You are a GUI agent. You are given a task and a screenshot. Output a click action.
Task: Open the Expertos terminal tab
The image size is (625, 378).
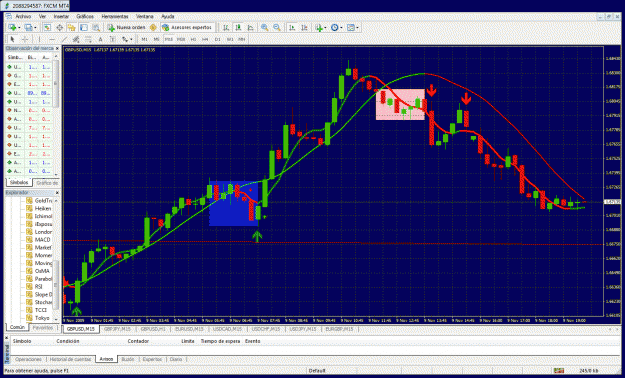[152, 359]
